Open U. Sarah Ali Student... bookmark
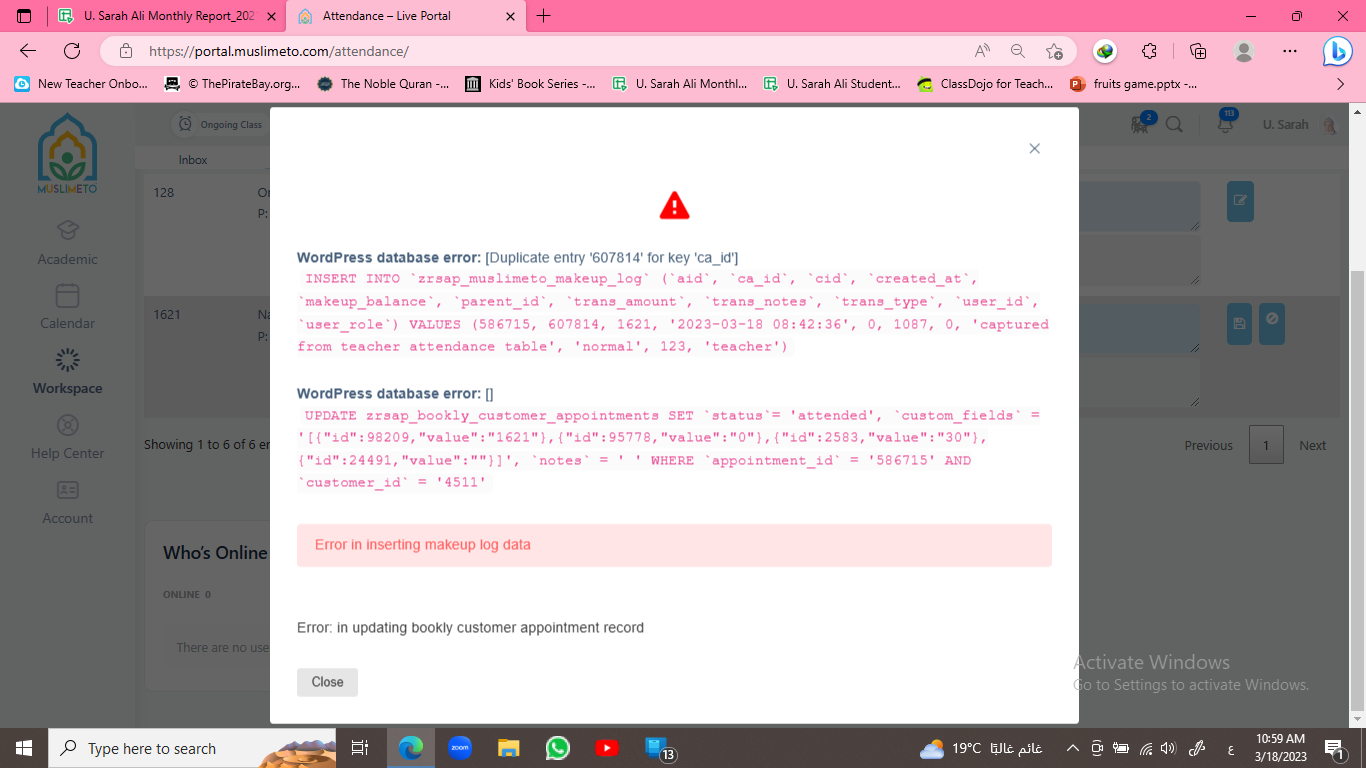 (x=832, y=84)
